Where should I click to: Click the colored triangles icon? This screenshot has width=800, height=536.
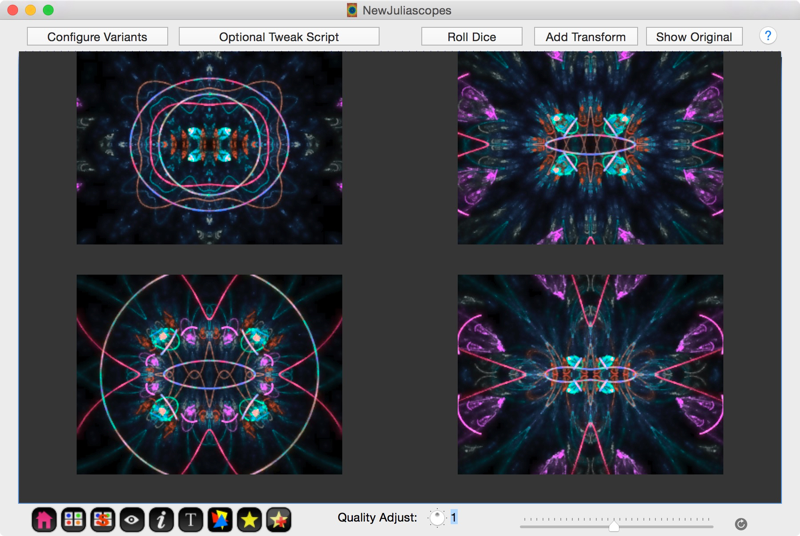click(x=220, y=520)
